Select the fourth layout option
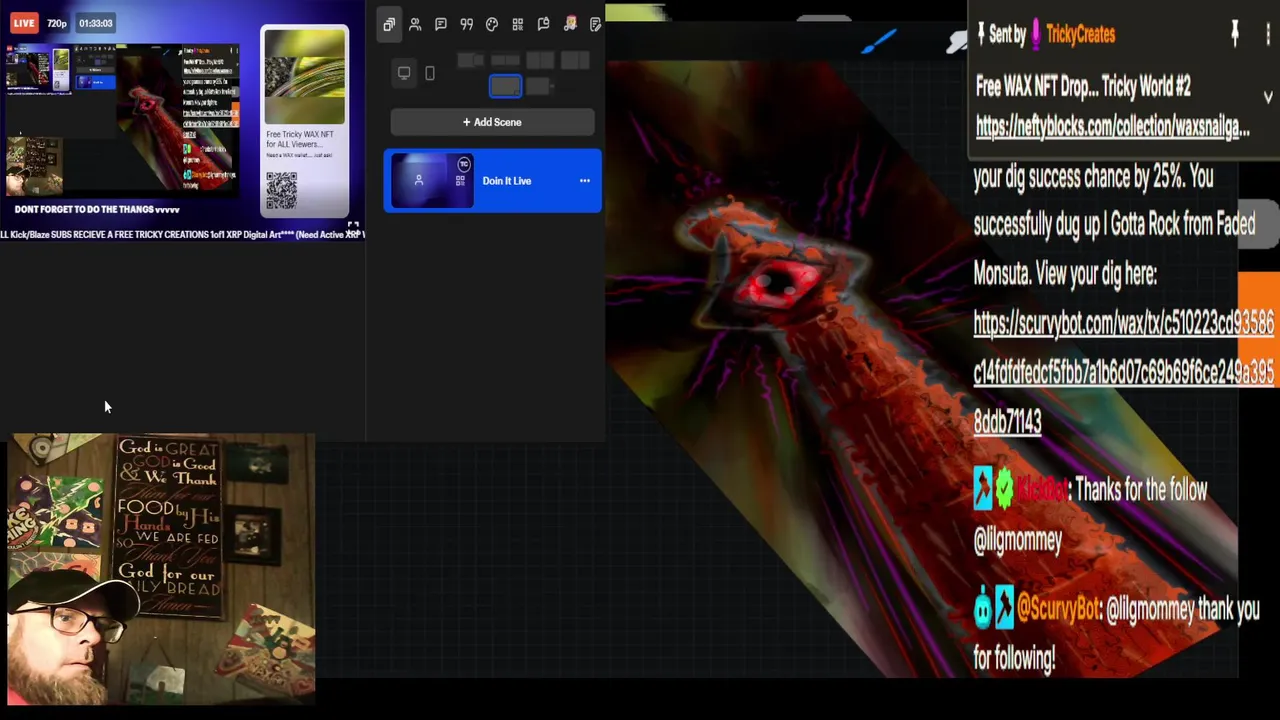This screenshot has height=720, width=1280. (x=574, y=61)
